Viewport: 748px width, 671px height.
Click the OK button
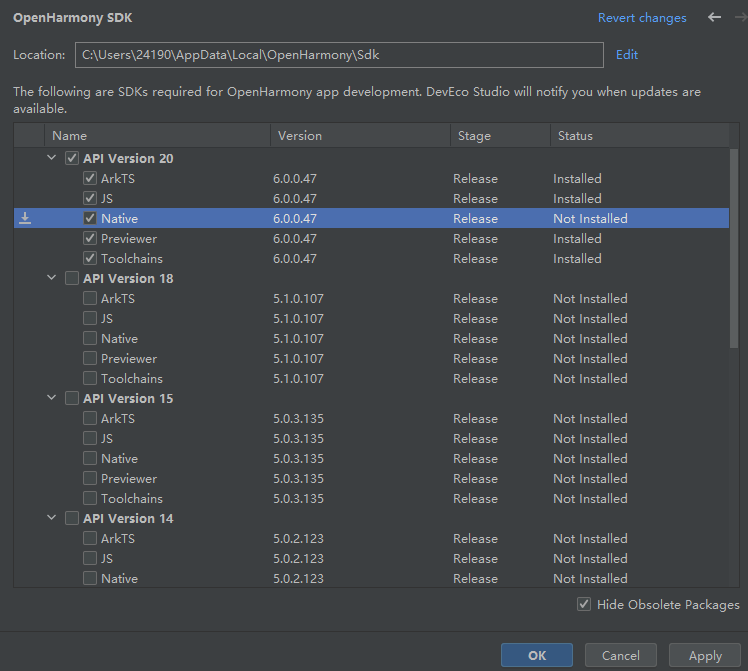[537, 655]
